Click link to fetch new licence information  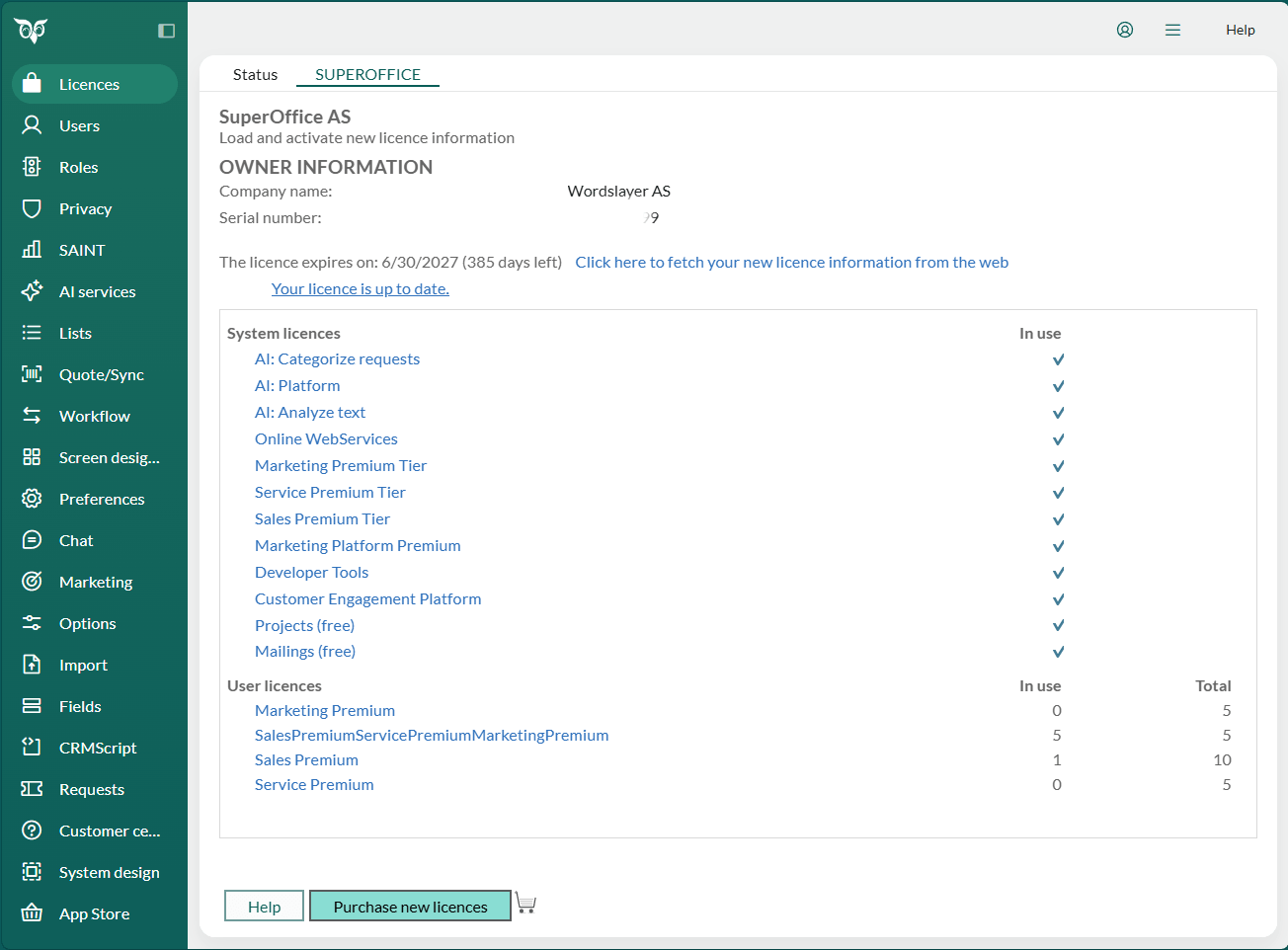pyautogui.click(x=792, y=262)
